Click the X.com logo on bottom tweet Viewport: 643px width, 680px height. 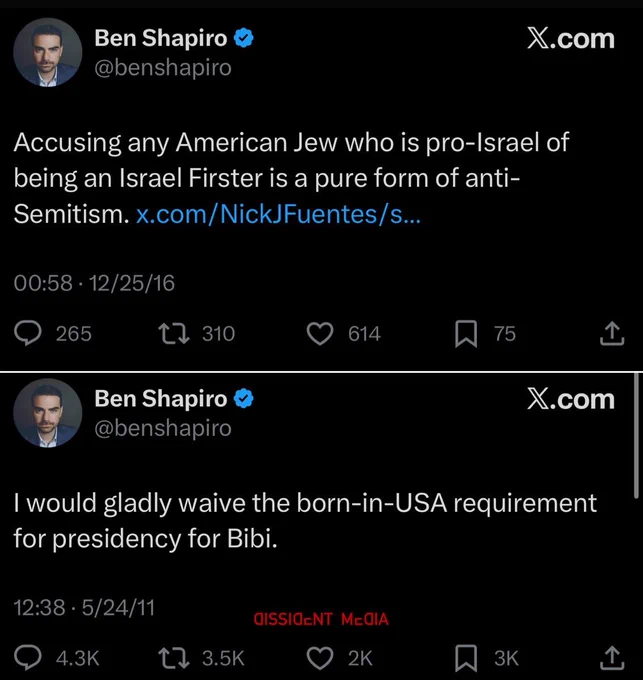(570, 399)
